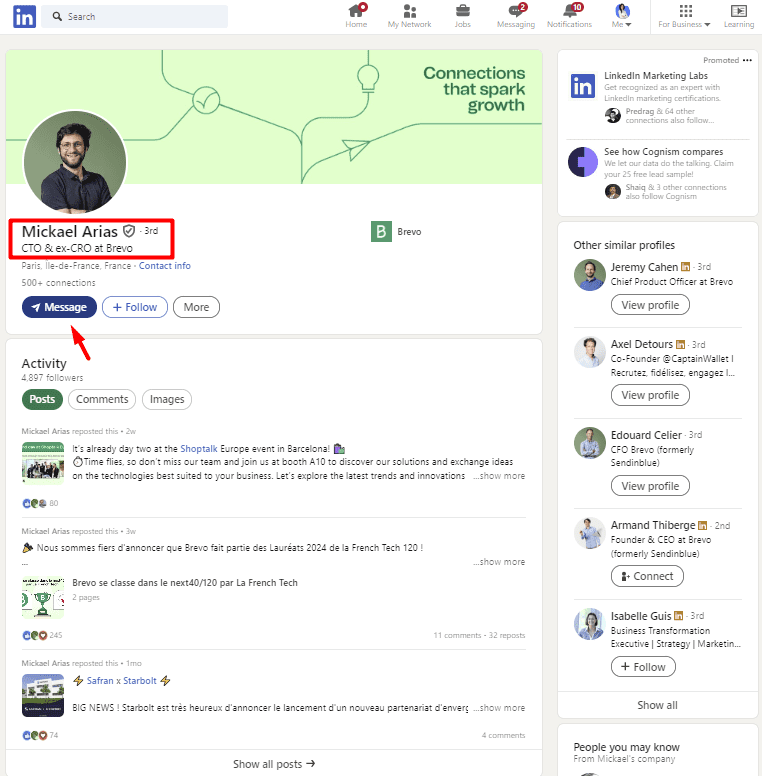Open the 4 comments on Starbolt post
This screenshot has width=762, height=776.
pos(503,735)
